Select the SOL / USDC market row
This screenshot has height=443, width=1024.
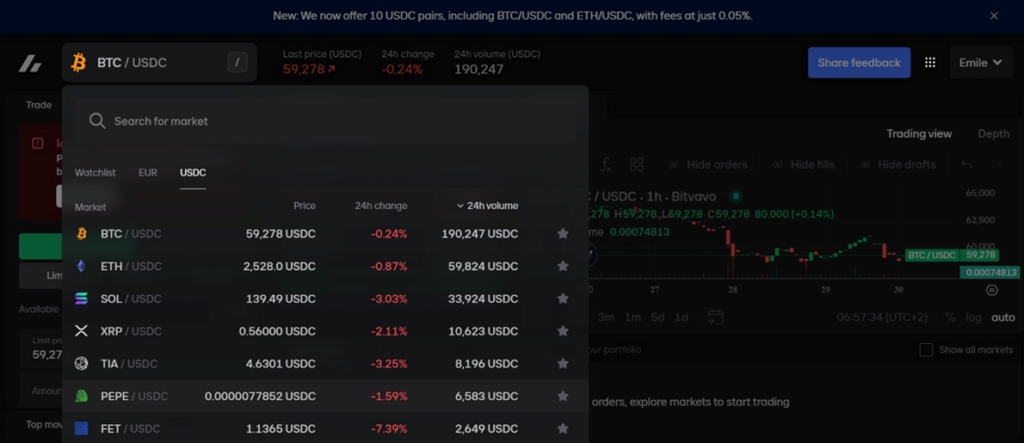(325, 299)
